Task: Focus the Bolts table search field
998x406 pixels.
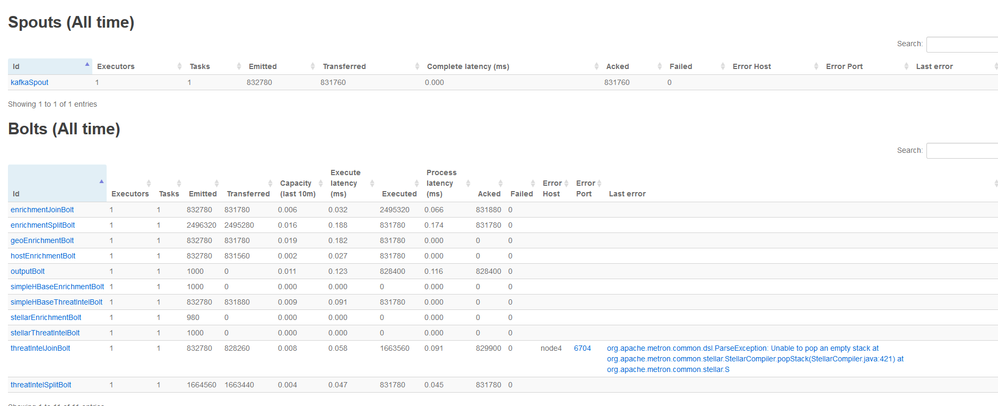Action: point(962,151)
